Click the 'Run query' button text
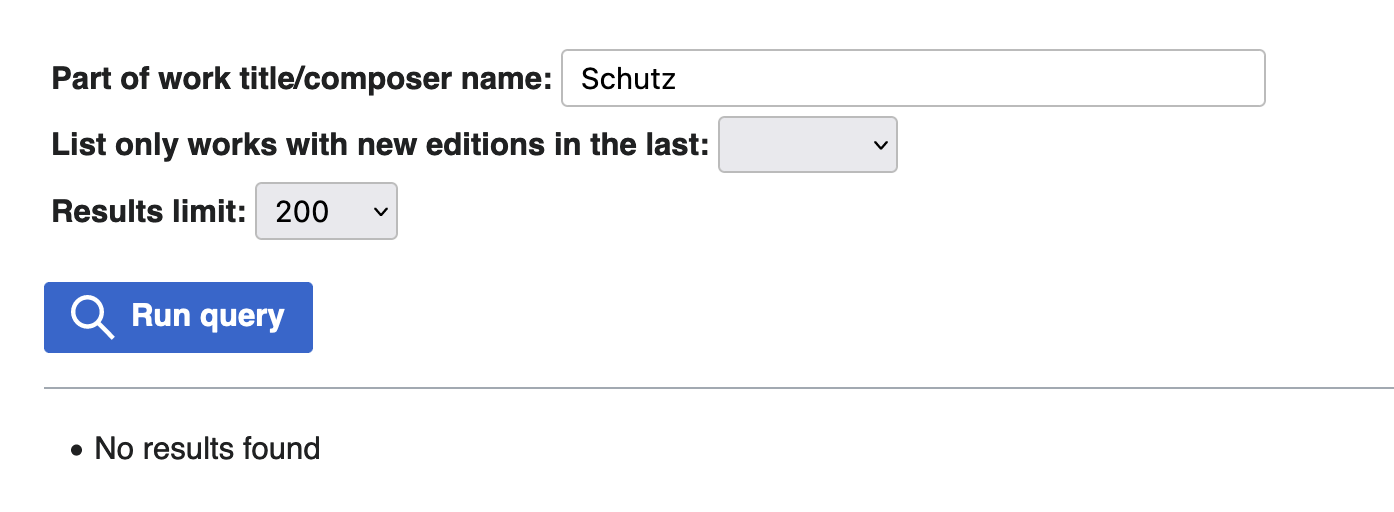Viewport: 1394px width, 512px height. click(208, 317)
